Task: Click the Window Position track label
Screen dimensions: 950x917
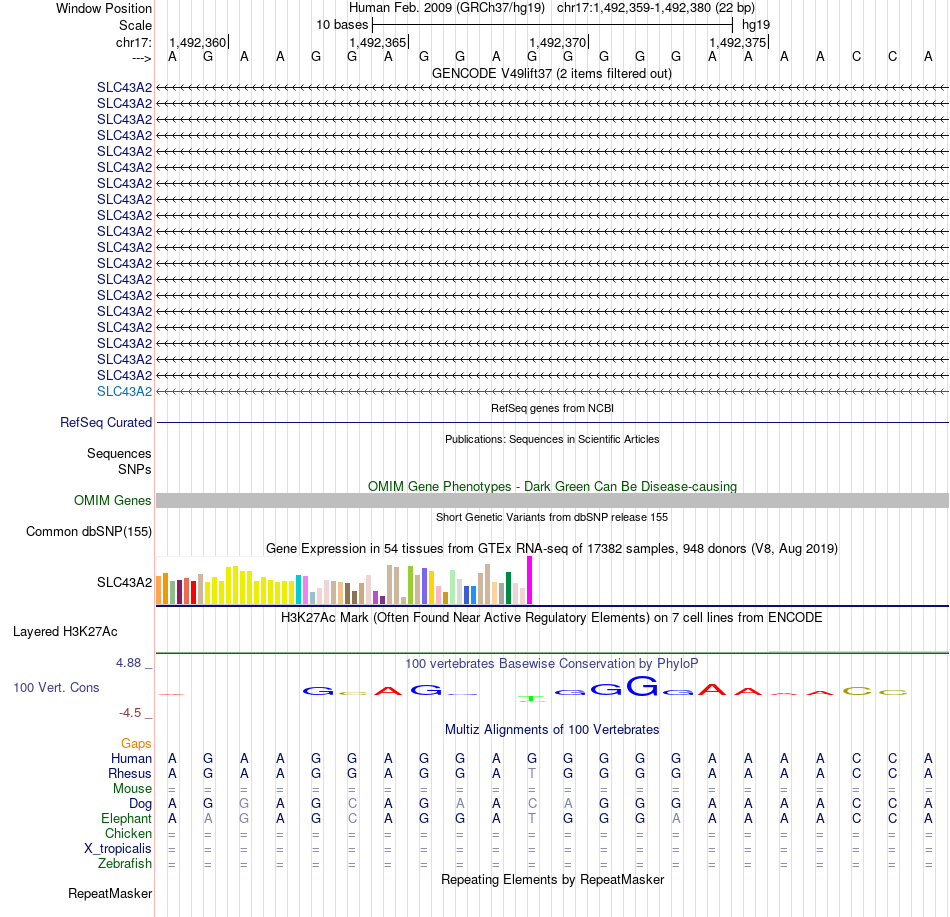Action: [x=104, y=8]
